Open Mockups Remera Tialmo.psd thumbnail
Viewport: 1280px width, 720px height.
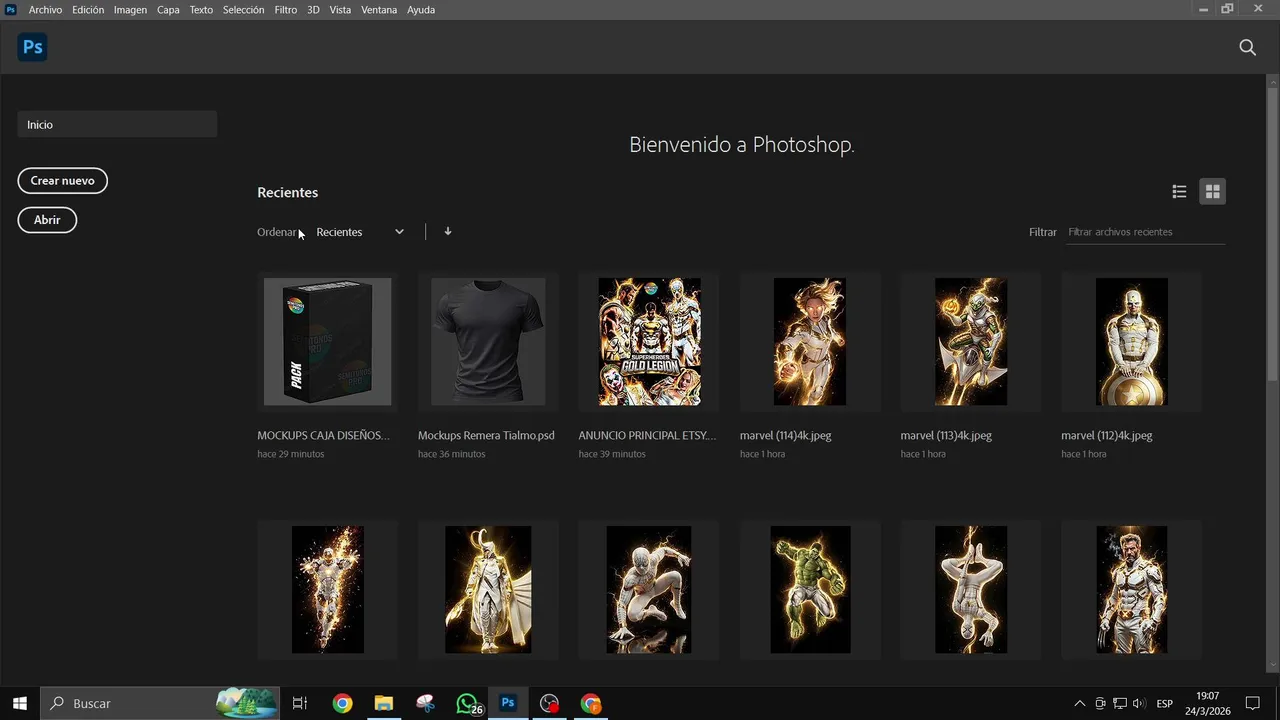488,342
